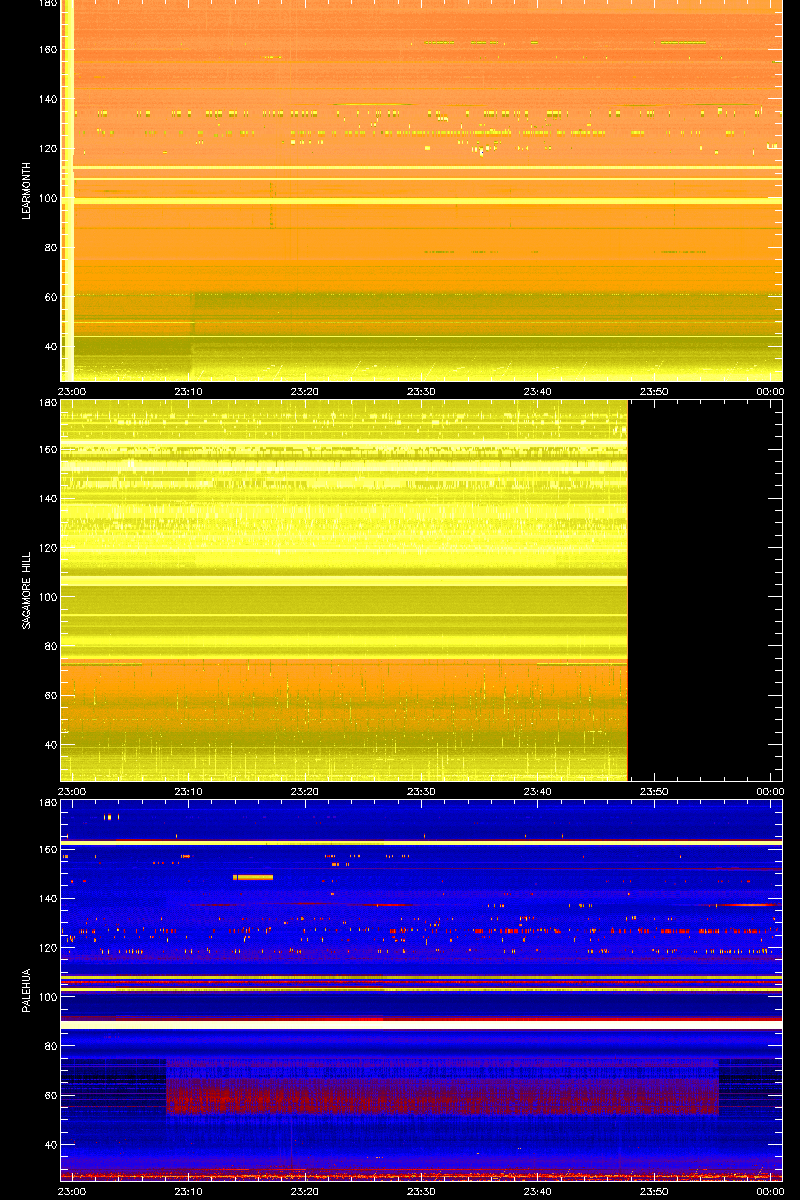Click the 100 tick on Sagamore Hill axis
The width and height of the screenshot is (800, 1200).
point(48,597)
